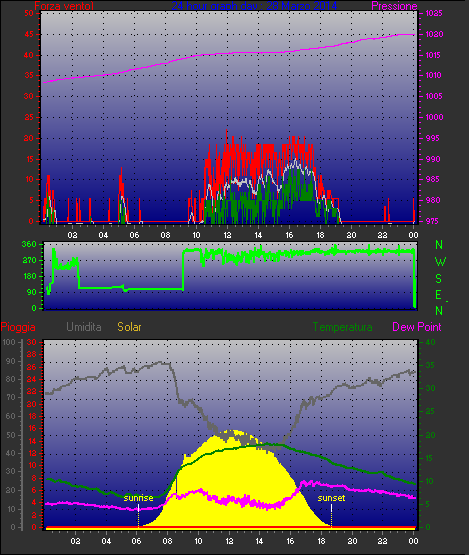
Task: Click the Dew Point legend label
Action: pyautogui.click(x=417, y=327)
